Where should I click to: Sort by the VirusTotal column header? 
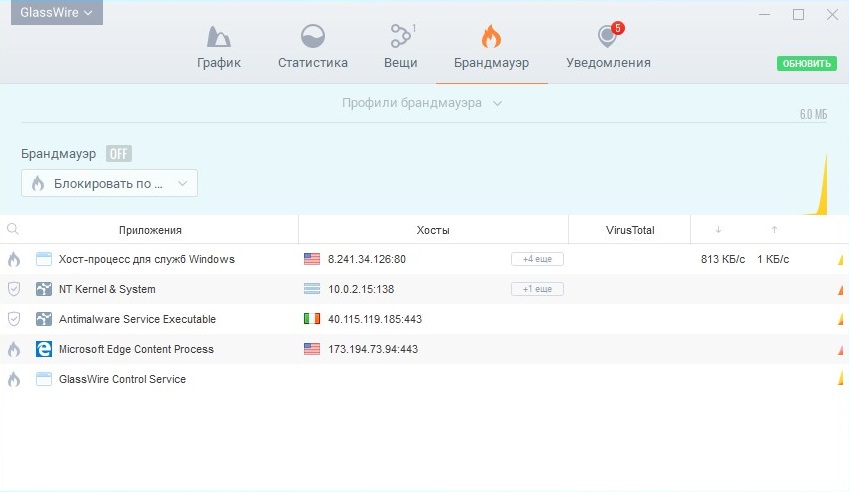tap(629, 230)
